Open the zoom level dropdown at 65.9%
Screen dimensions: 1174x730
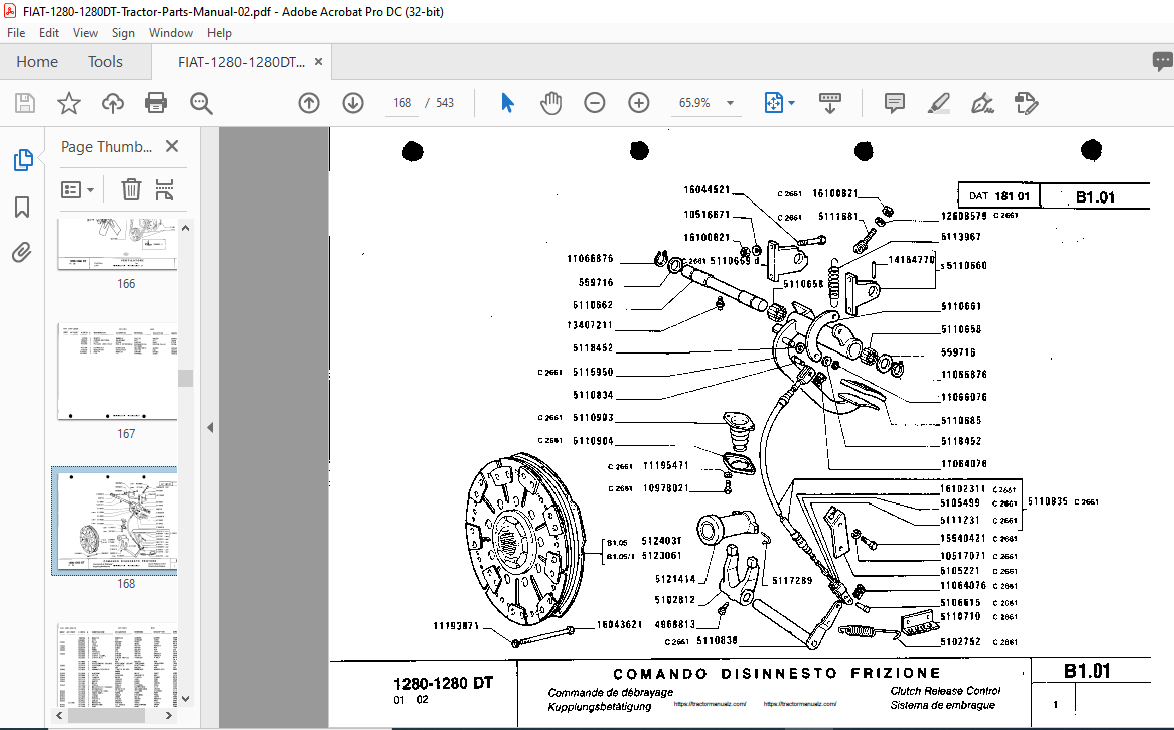[x=730, y=103]
